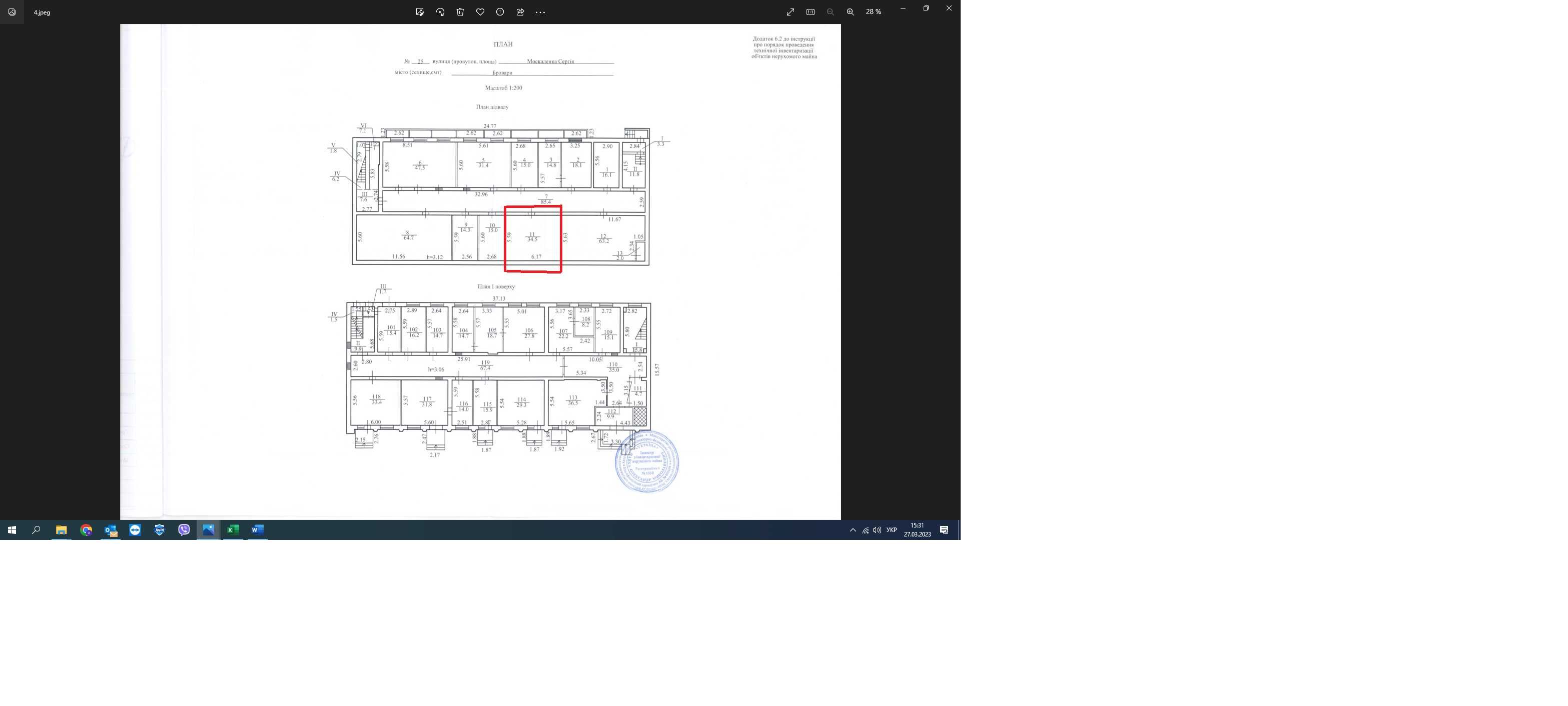Viewport: 1568px width, 706px height.
Task: Open the blue shield app in the taskbar
Action: tap(160, 530)
